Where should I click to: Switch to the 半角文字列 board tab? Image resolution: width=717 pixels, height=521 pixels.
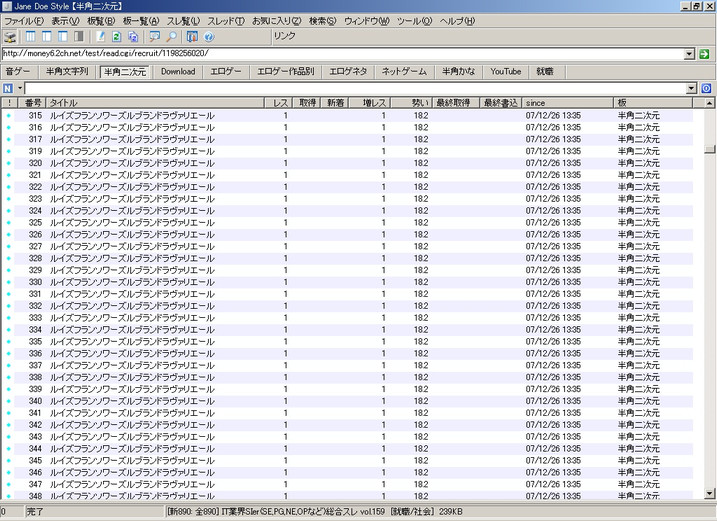click(67, 72)
